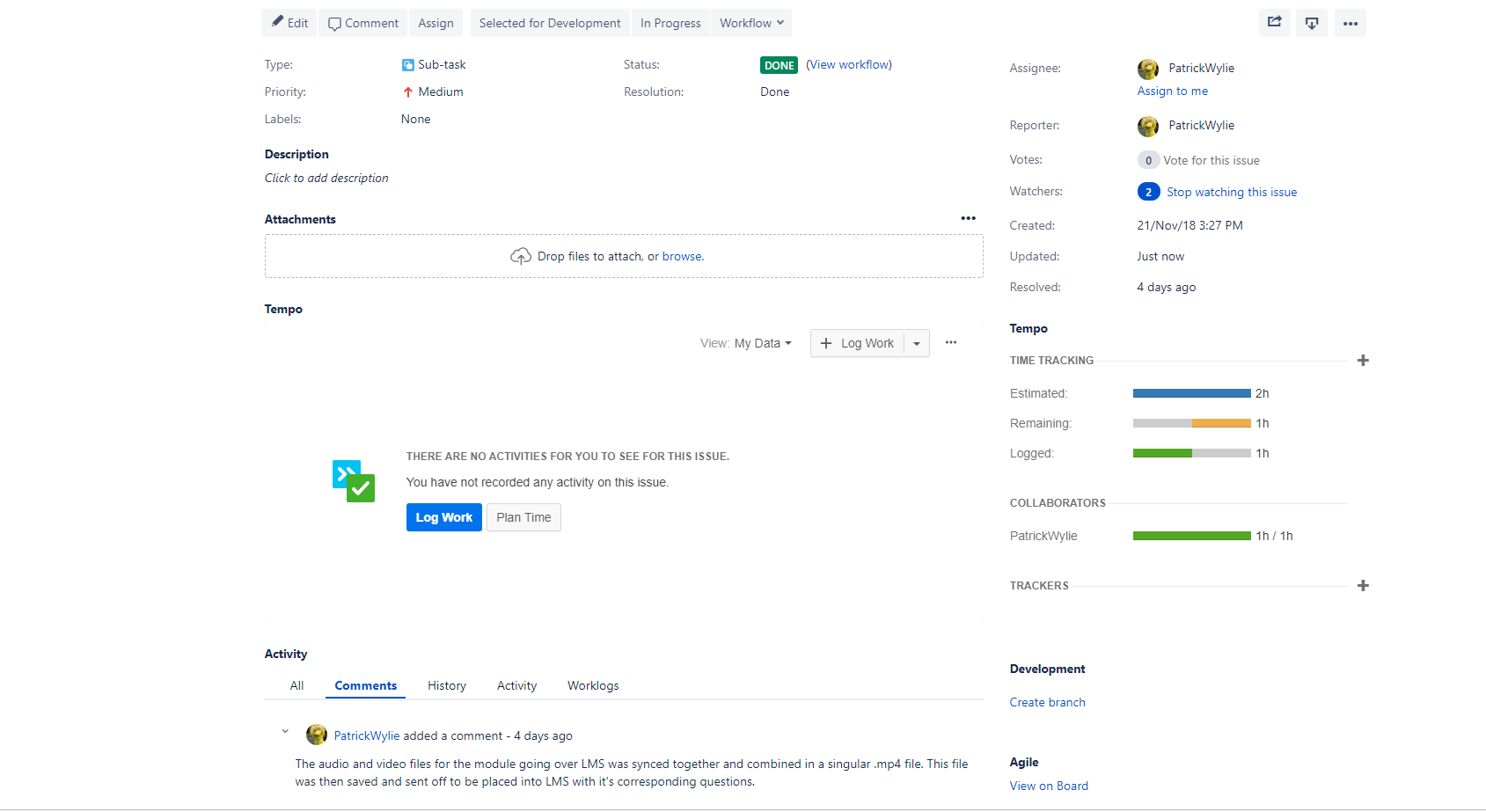Select the Comments tab
Screen dimensions: 1486x812
366,686
